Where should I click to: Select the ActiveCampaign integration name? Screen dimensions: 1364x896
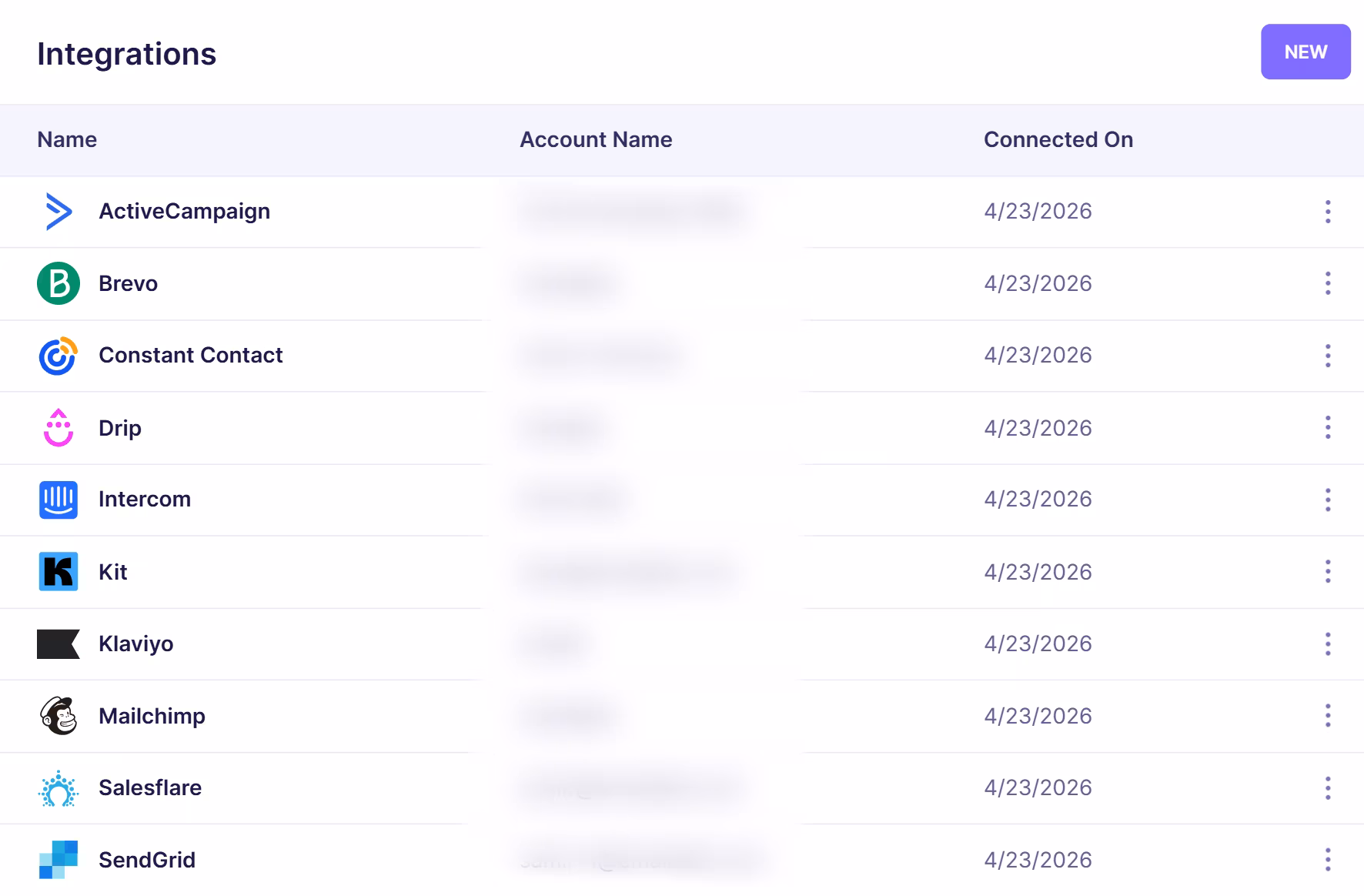click(184, 212)
